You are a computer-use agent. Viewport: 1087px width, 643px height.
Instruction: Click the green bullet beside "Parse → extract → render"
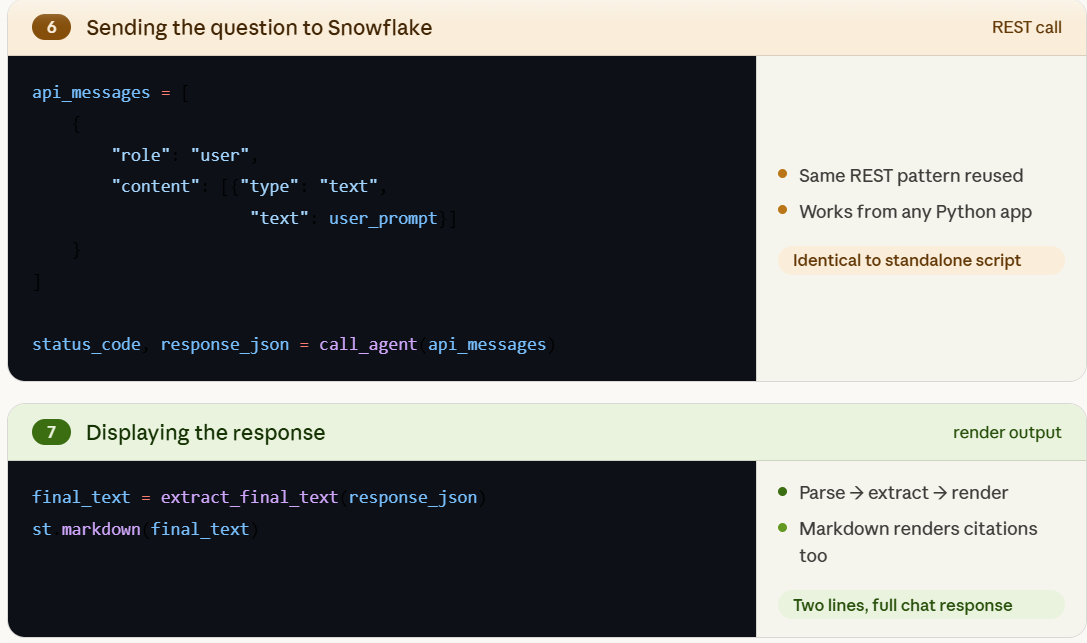coord(783,492)
